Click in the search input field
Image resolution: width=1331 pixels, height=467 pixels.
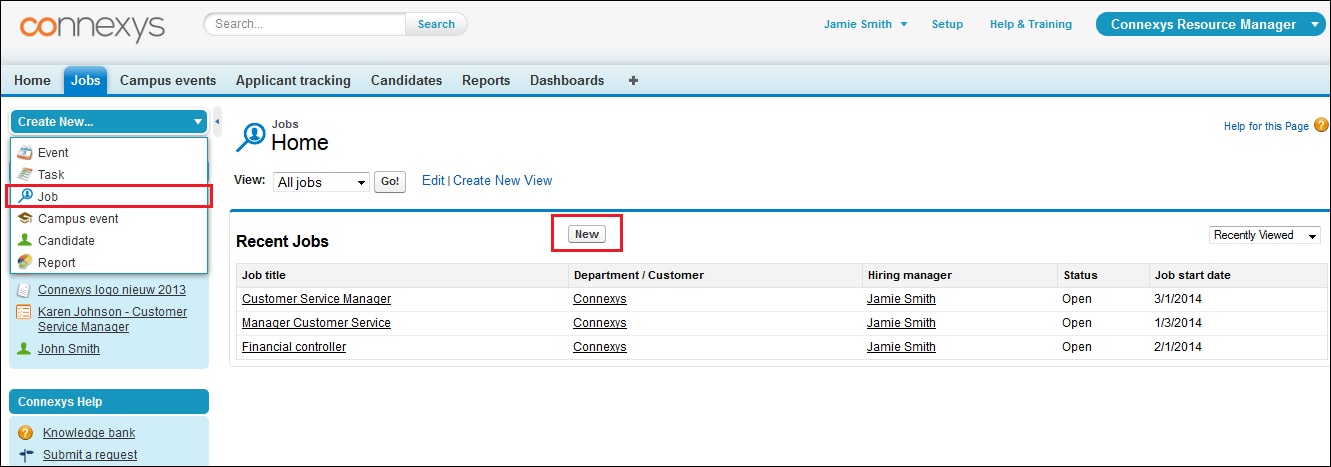(x=306, y=24)
